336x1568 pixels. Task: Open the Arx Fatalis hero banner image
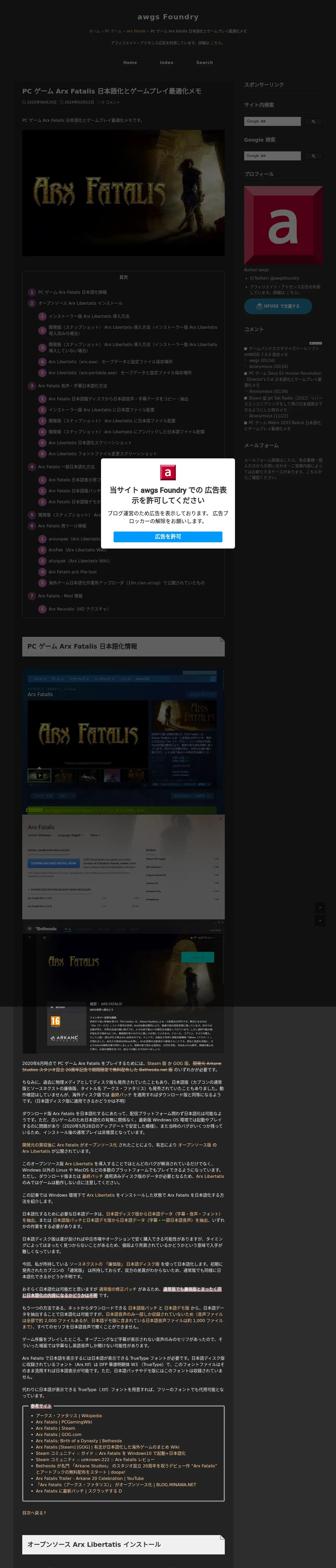(123, 193)
